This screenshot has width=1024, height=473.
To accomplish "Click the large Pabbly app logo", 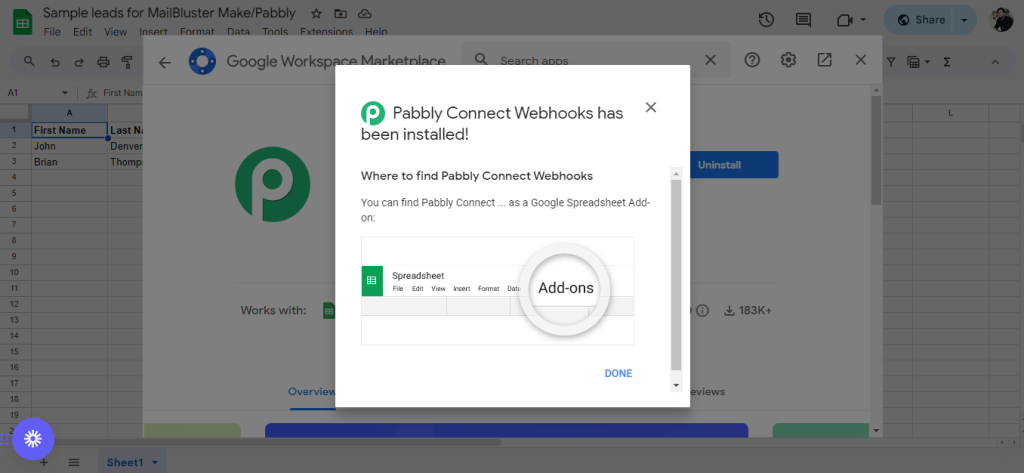I will [x=272, y=184].
